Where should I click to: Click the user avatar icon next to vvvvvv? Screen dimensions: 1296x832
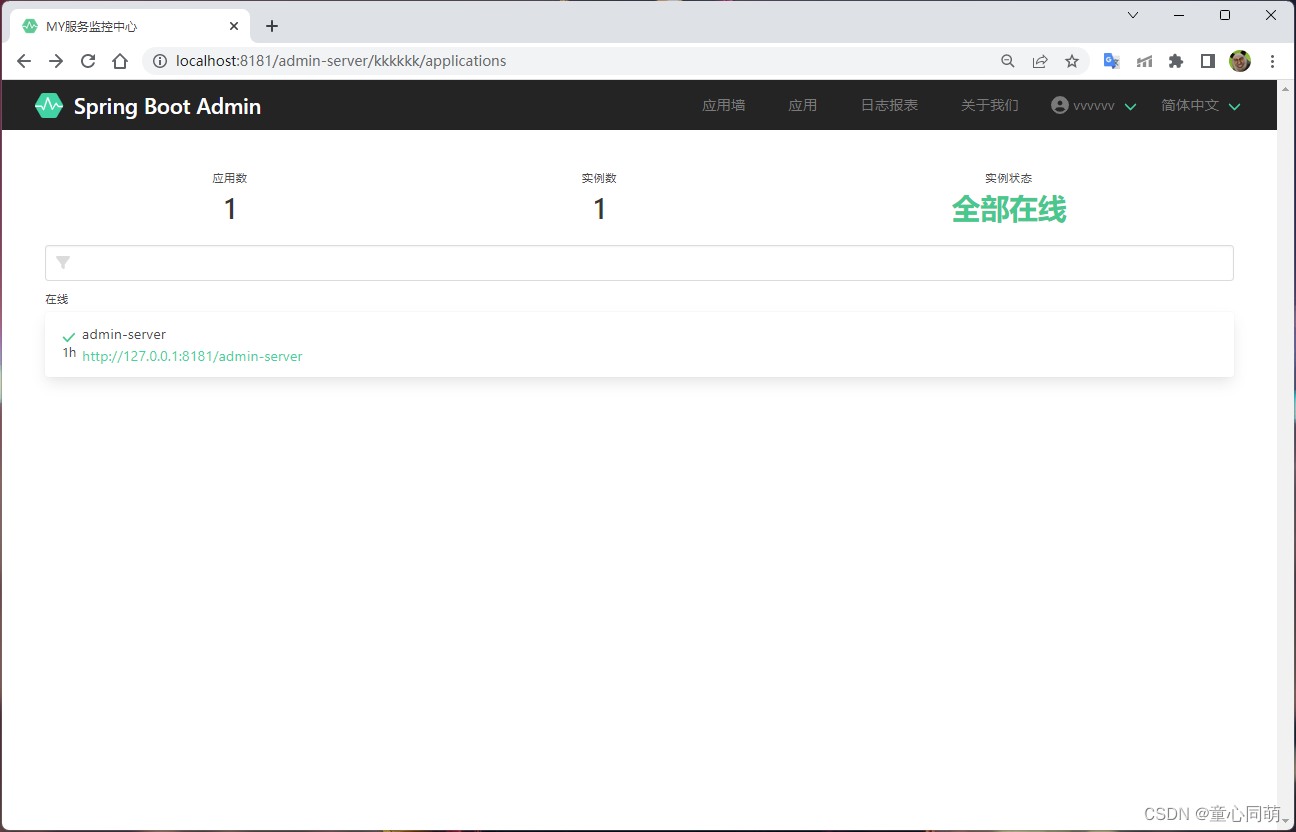[1058, 104]
